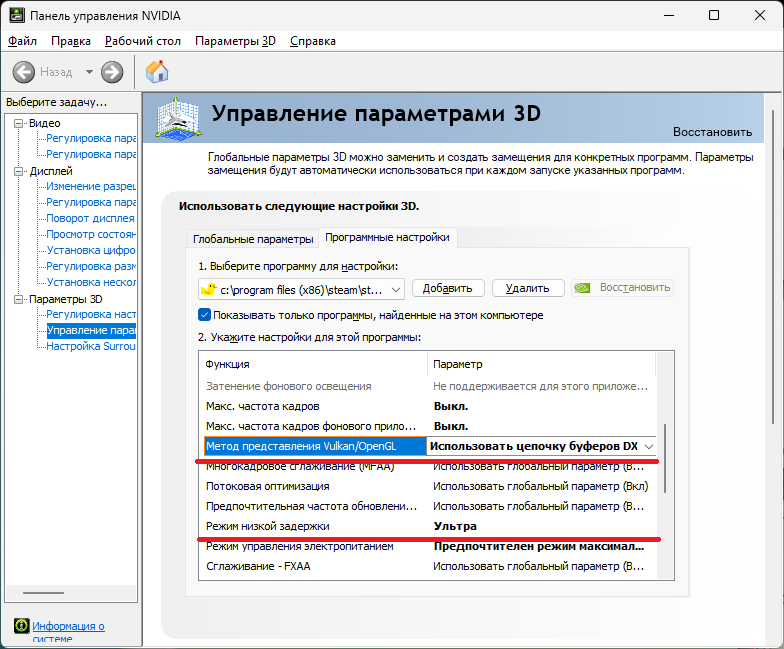This screenshot has height=649, width=784.
Task: Select Макс. частота кадров фонового приложения row
Action: tap(428, 426)
